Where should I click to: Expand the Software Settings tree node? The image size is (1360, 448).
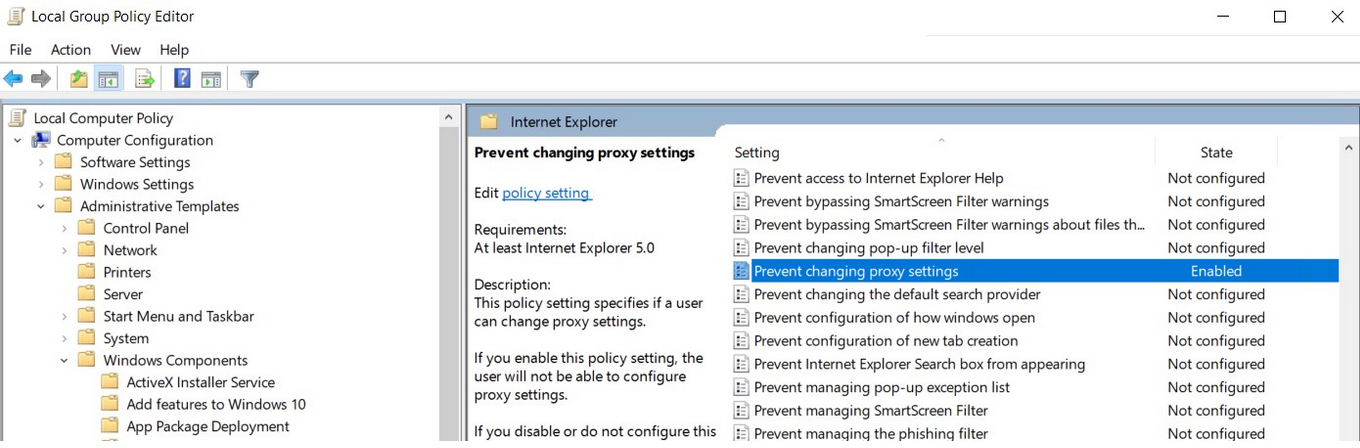tap(41, 163)
